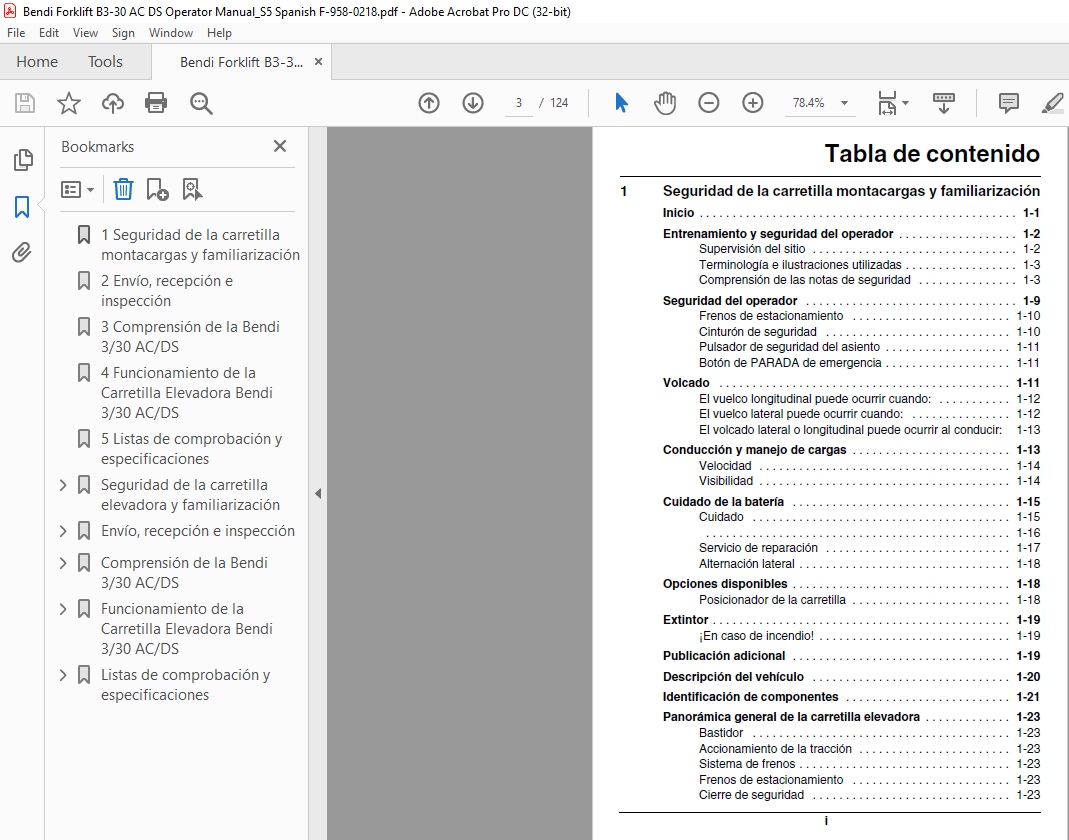Open the File menu
The image size is (1069, 840).
point(16,33)
